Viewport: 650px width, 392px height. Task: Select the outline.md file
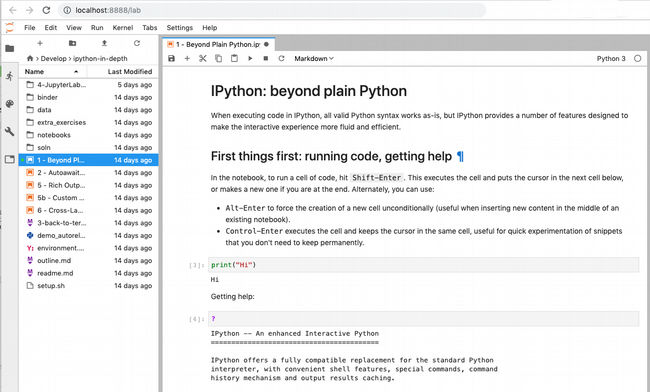89,261
